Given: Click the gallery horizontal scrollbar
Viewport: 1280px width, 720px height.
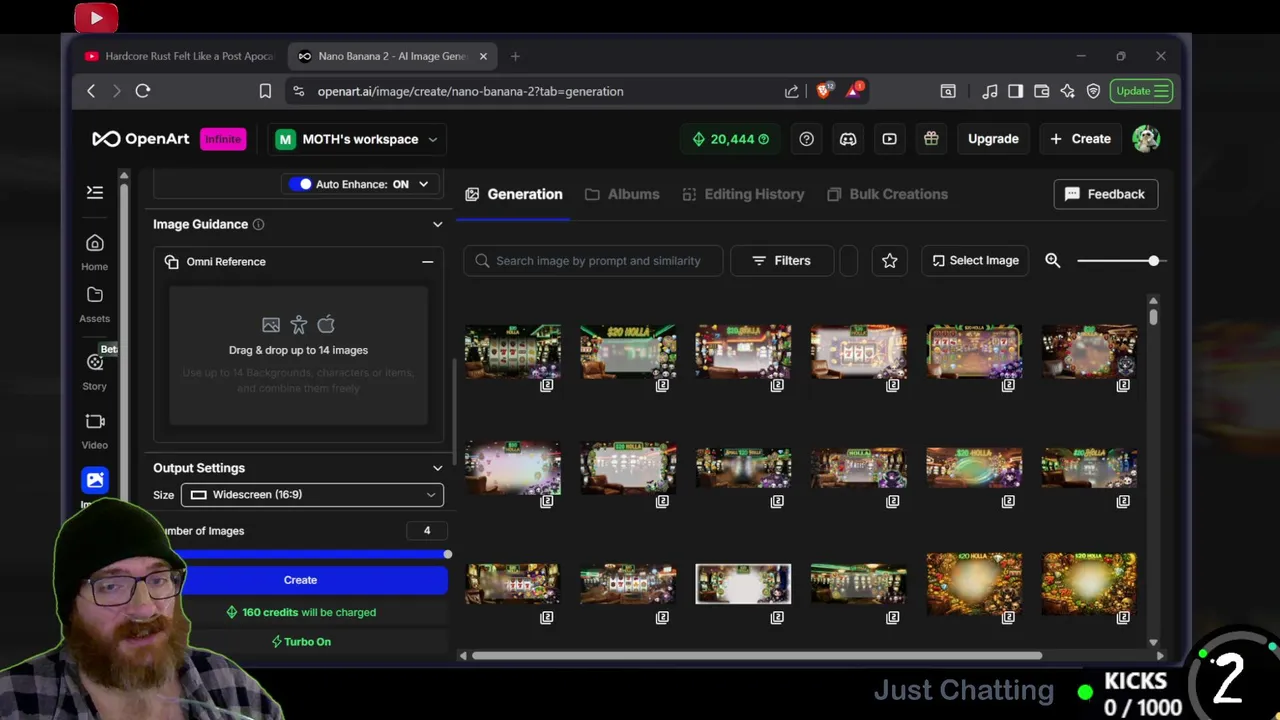Looking at the screenshot, I should 756,656.
